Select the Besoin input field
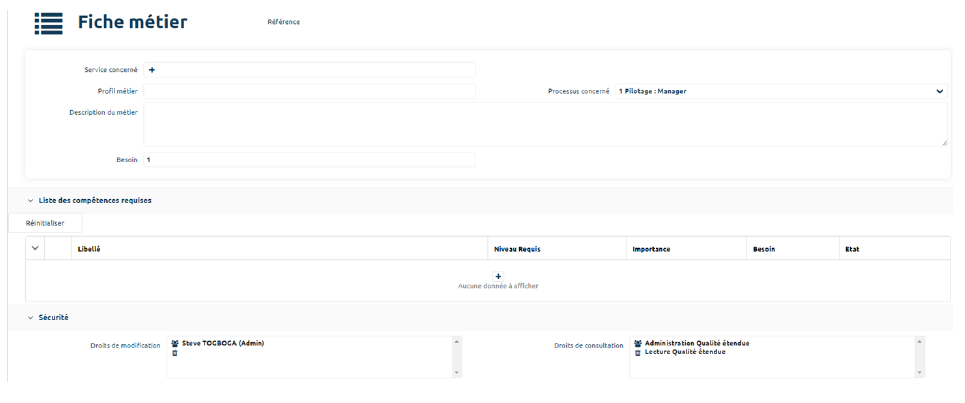Image resolution: width=965 pixels, height=403 pixels. tap(309, 160)
